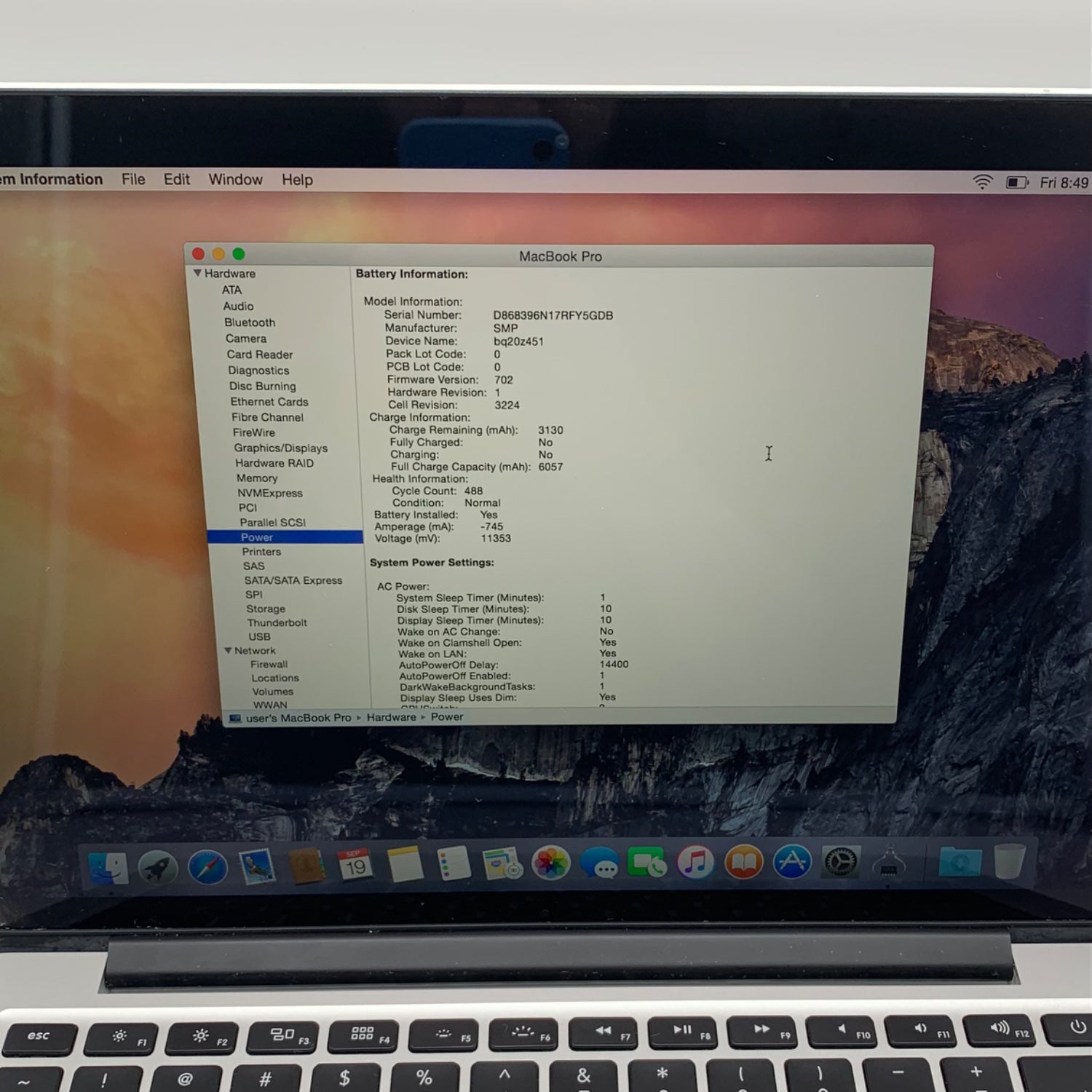Select ATA in the sidebar
The image size is (1092, 1092).
click(x=232, y=290)
